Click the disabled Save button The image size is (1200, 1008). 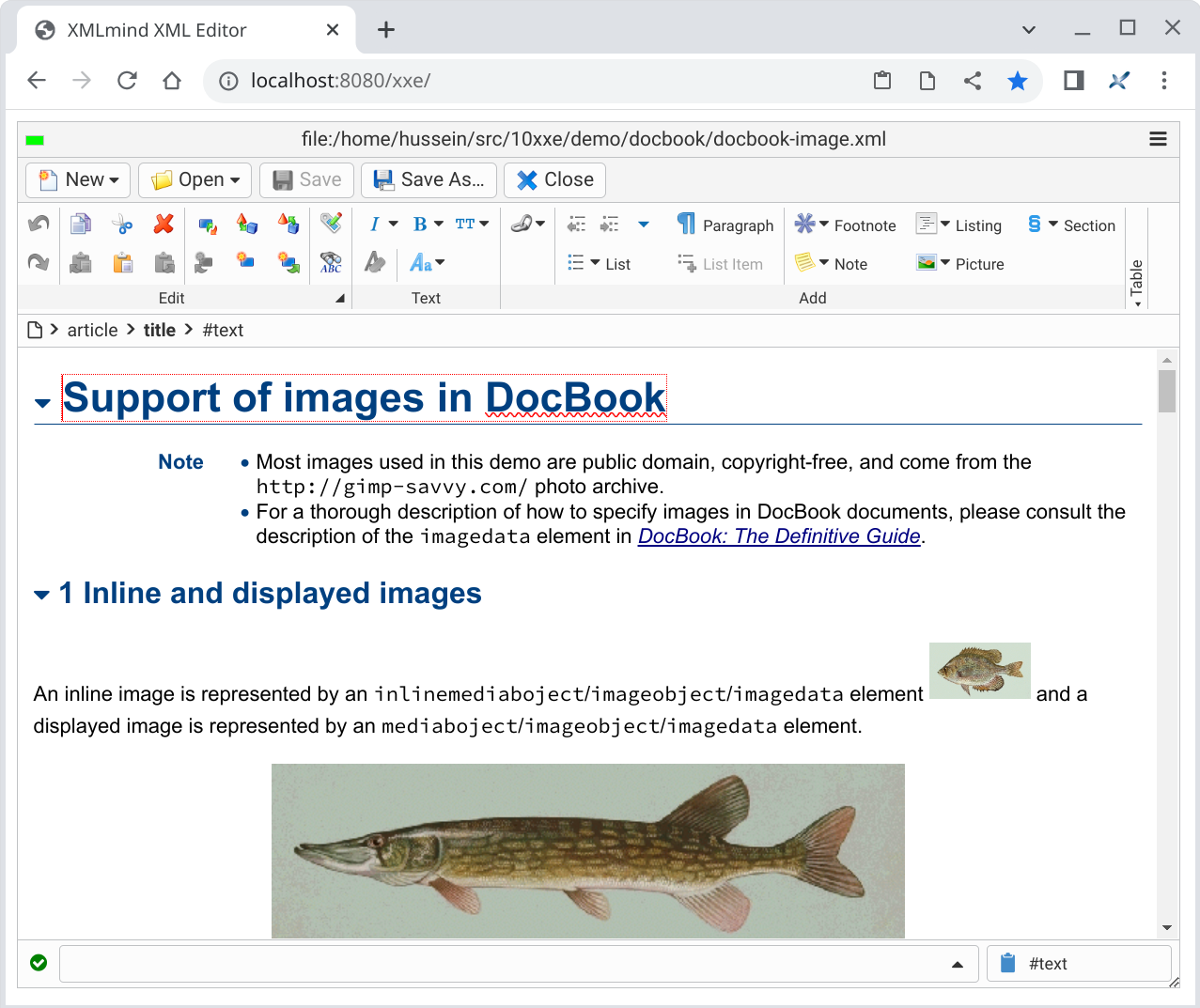(306, 179)
